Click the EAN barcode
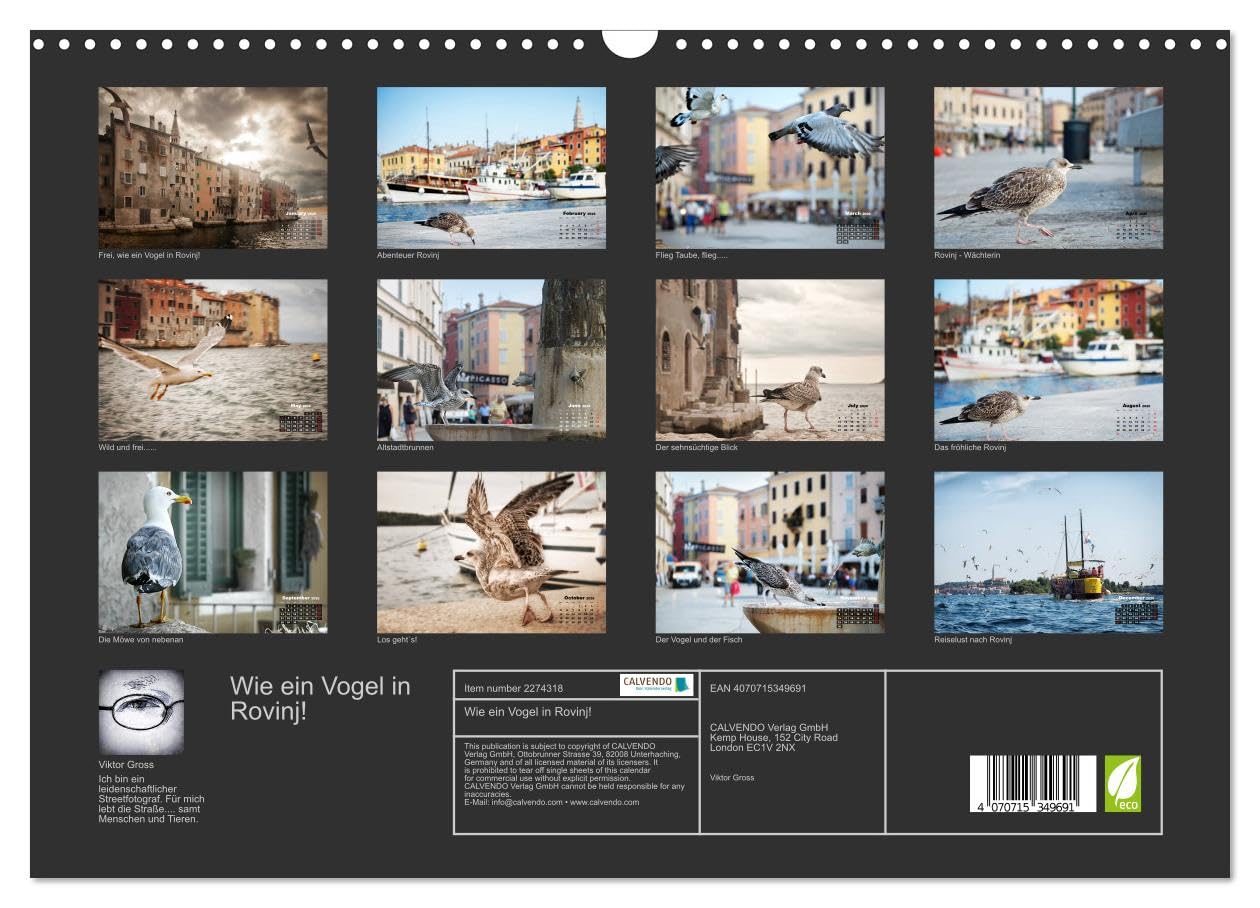The width and height of the screenshot is (1260, 908). pos(1033,783)
